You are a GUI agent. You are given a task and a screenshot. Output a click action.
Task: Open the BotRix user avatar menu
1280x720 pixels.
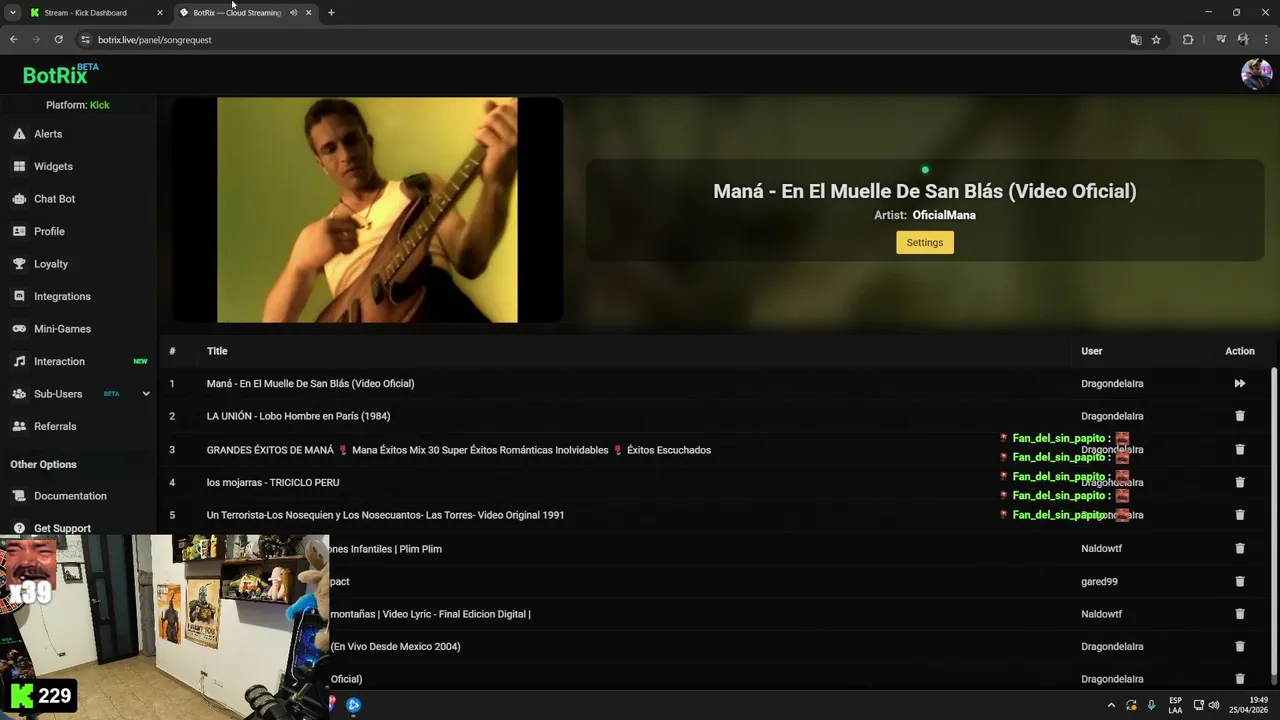(1256, 74)
